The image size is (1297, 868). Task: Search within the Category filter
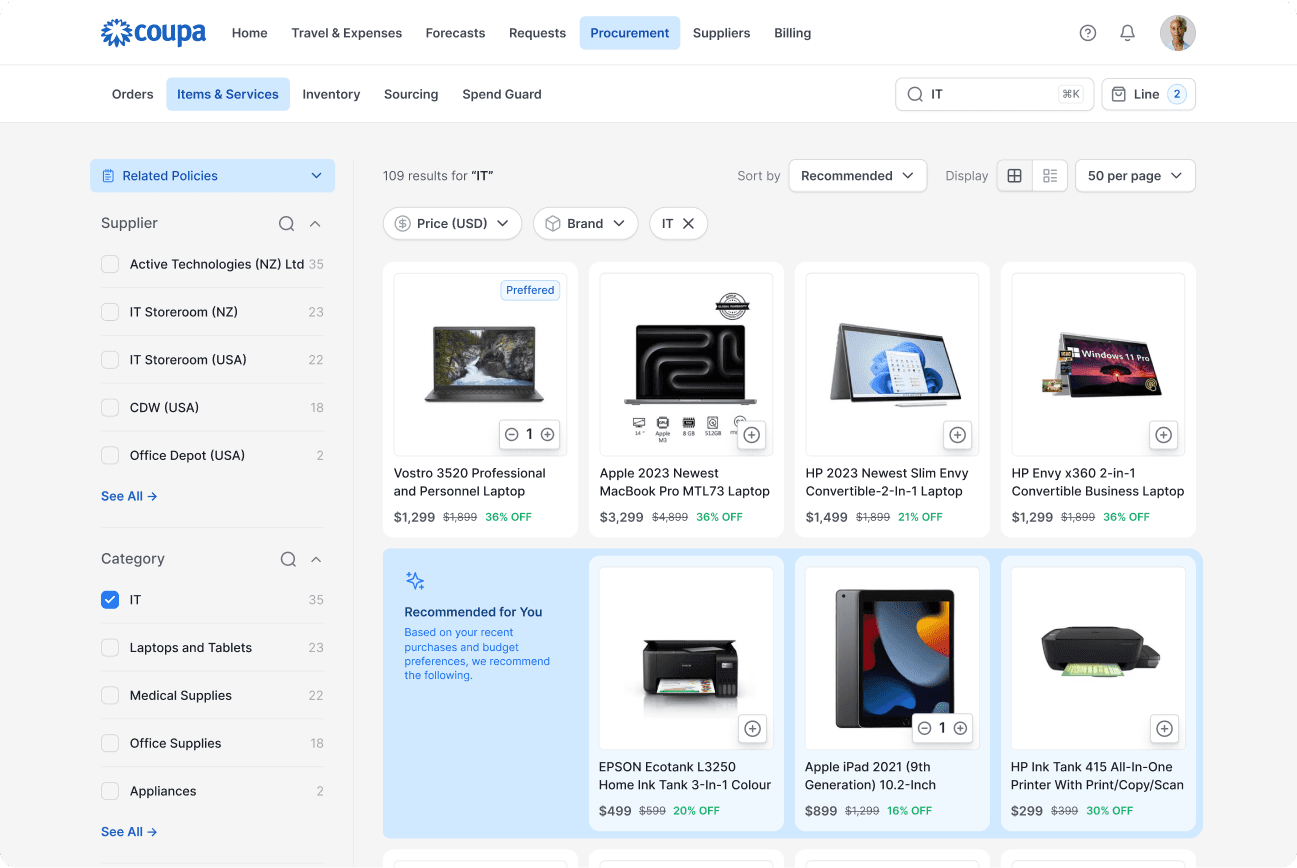pos(288,559)
